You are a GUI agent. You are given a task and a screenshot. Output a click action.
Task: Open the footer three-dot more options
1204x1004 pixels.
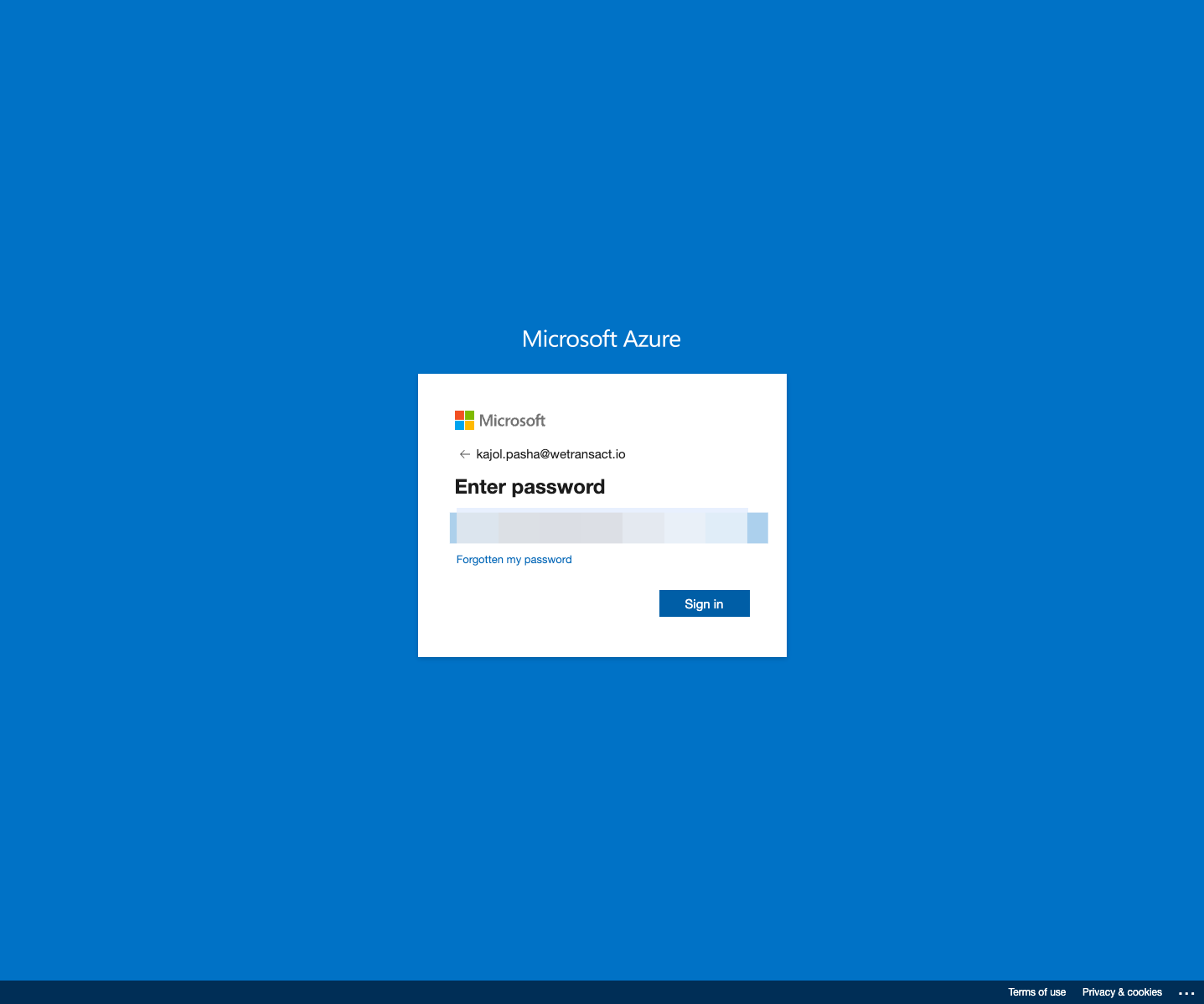tap(1186, 993)
